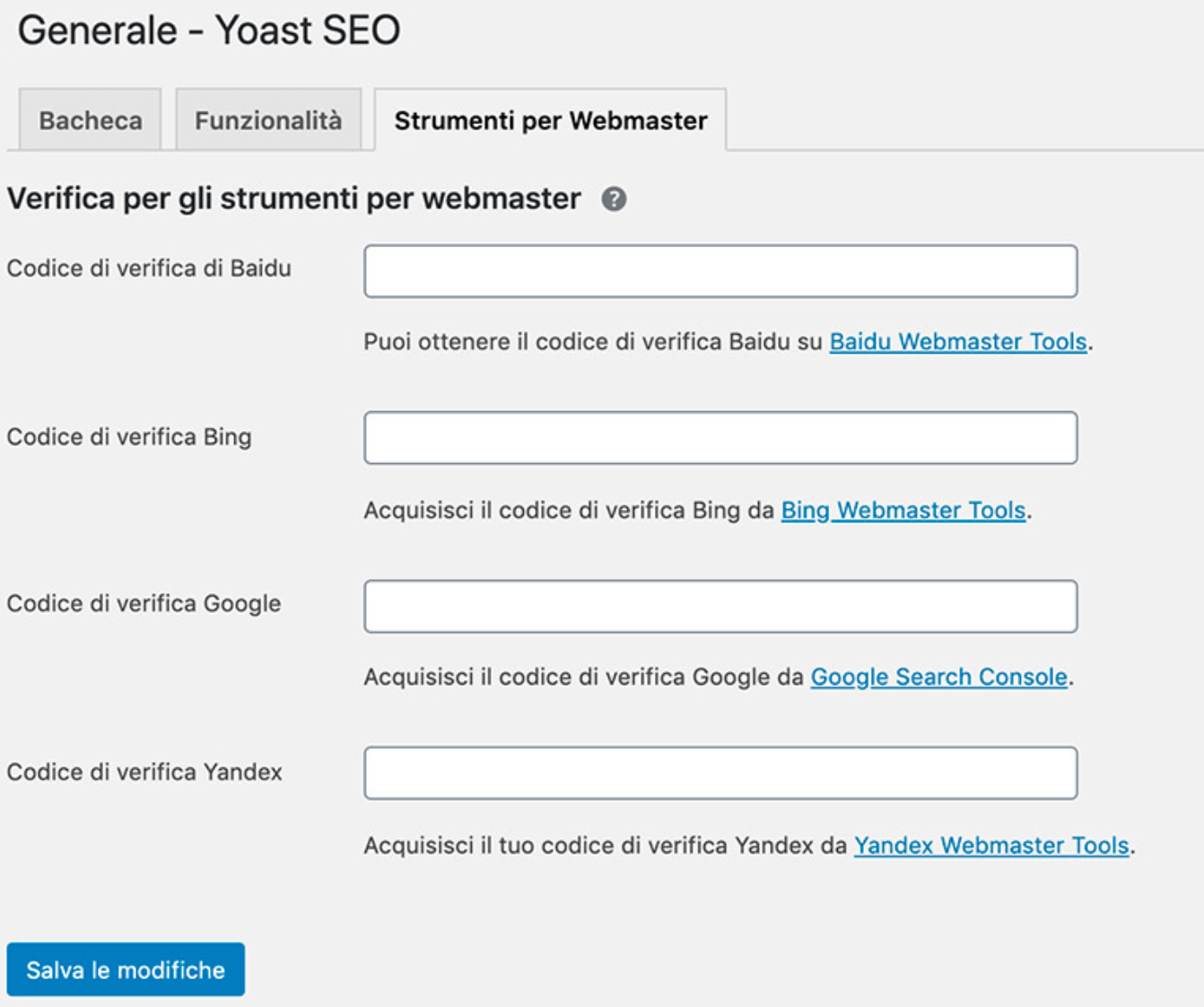The image size is (1204, 1007).
Task: Click the help question mark icon
Action: point(614,199)
